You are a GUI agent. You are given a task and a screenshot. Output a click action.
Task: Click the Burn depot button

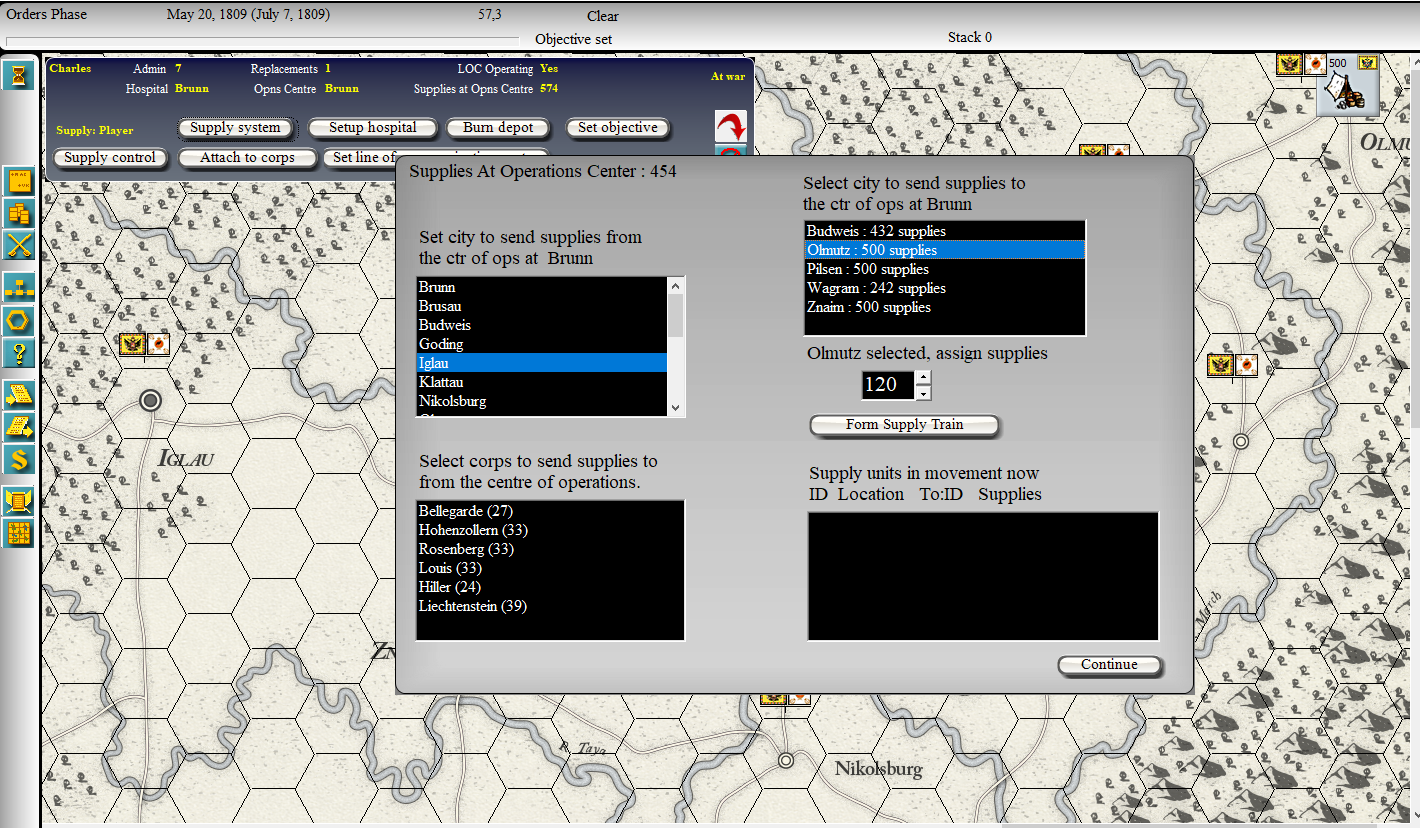pos(499,128)
